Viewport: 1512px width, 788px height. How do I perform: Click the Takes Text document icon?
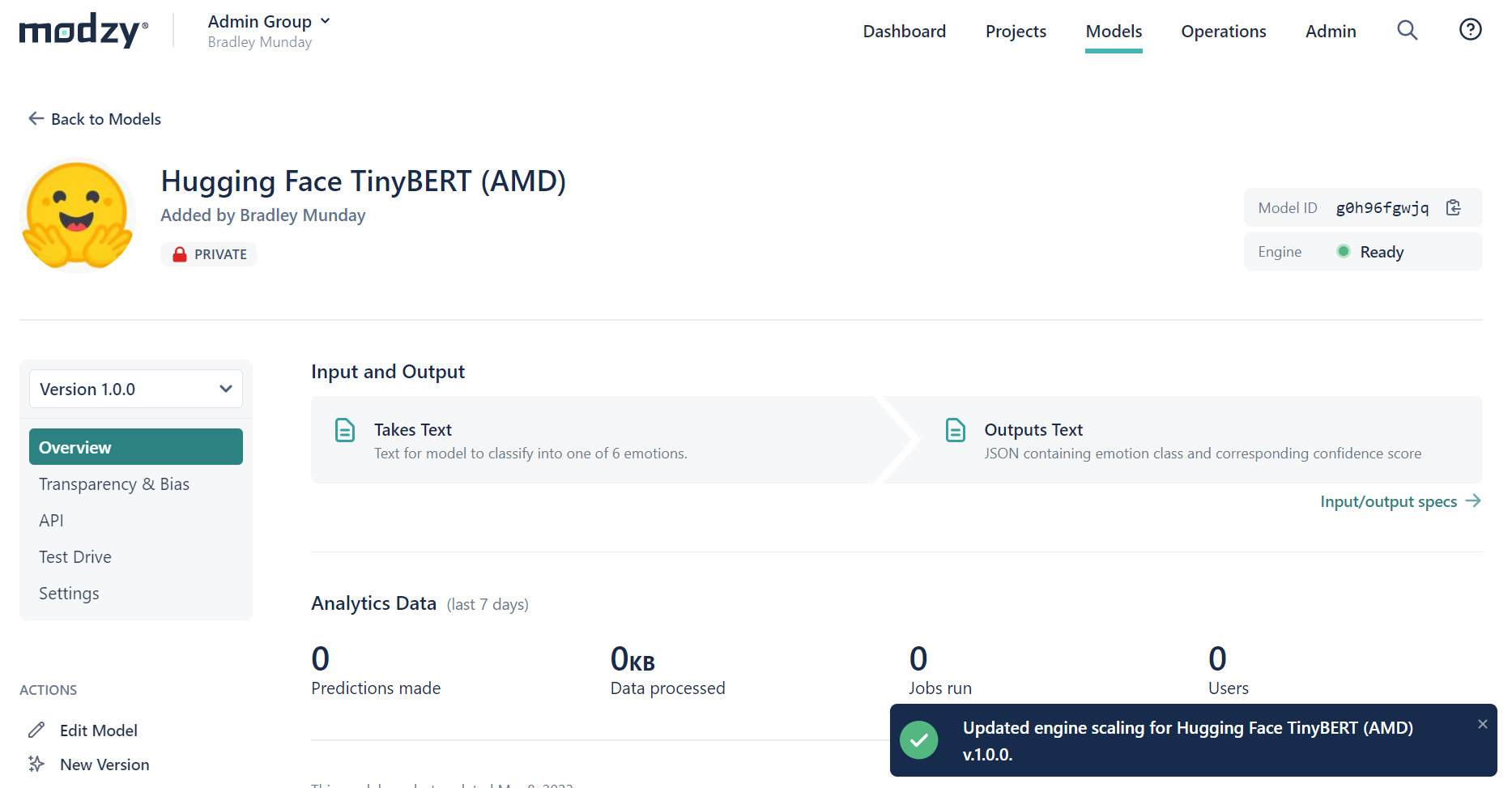point(345,430)
